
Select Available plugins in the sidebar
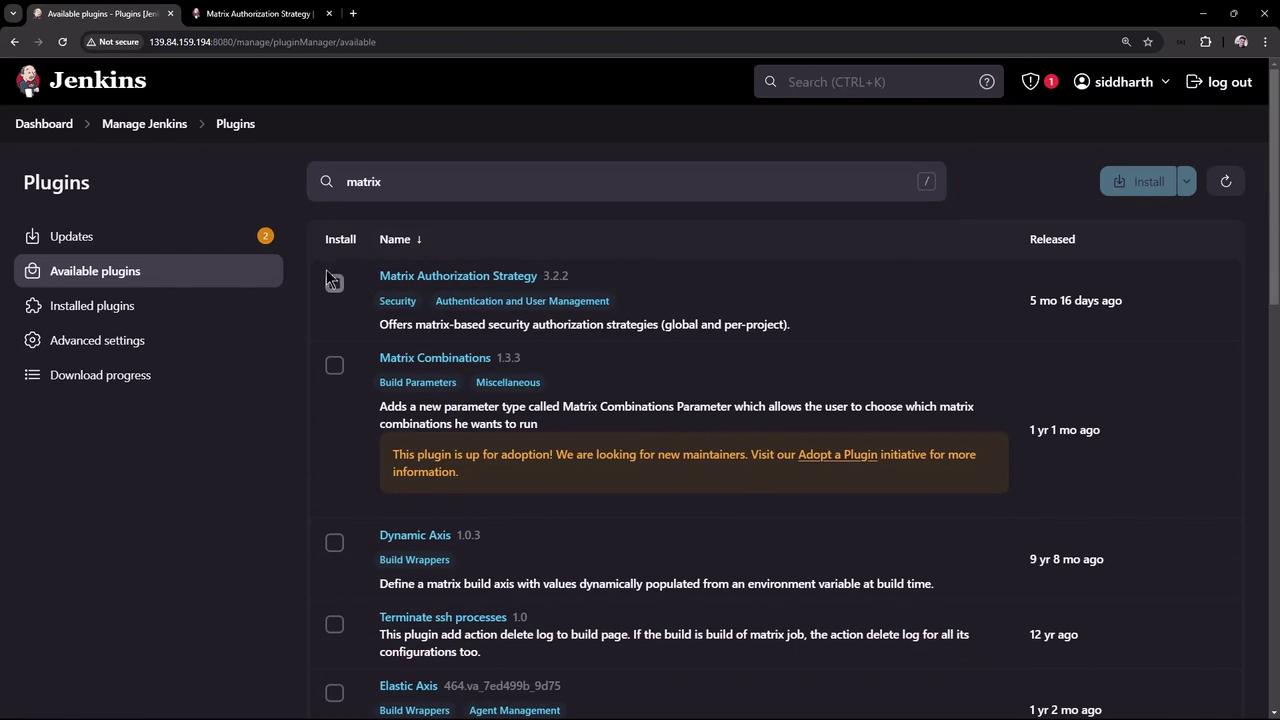149,271
